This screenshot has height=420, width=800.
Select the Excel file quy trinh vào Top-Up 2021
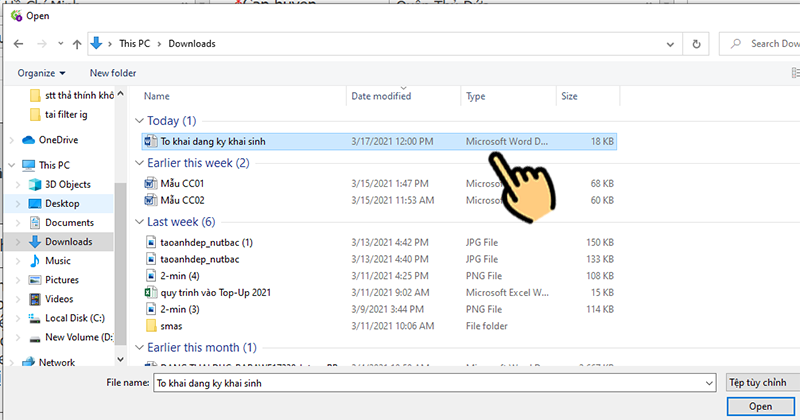click(x=216, y=292)
